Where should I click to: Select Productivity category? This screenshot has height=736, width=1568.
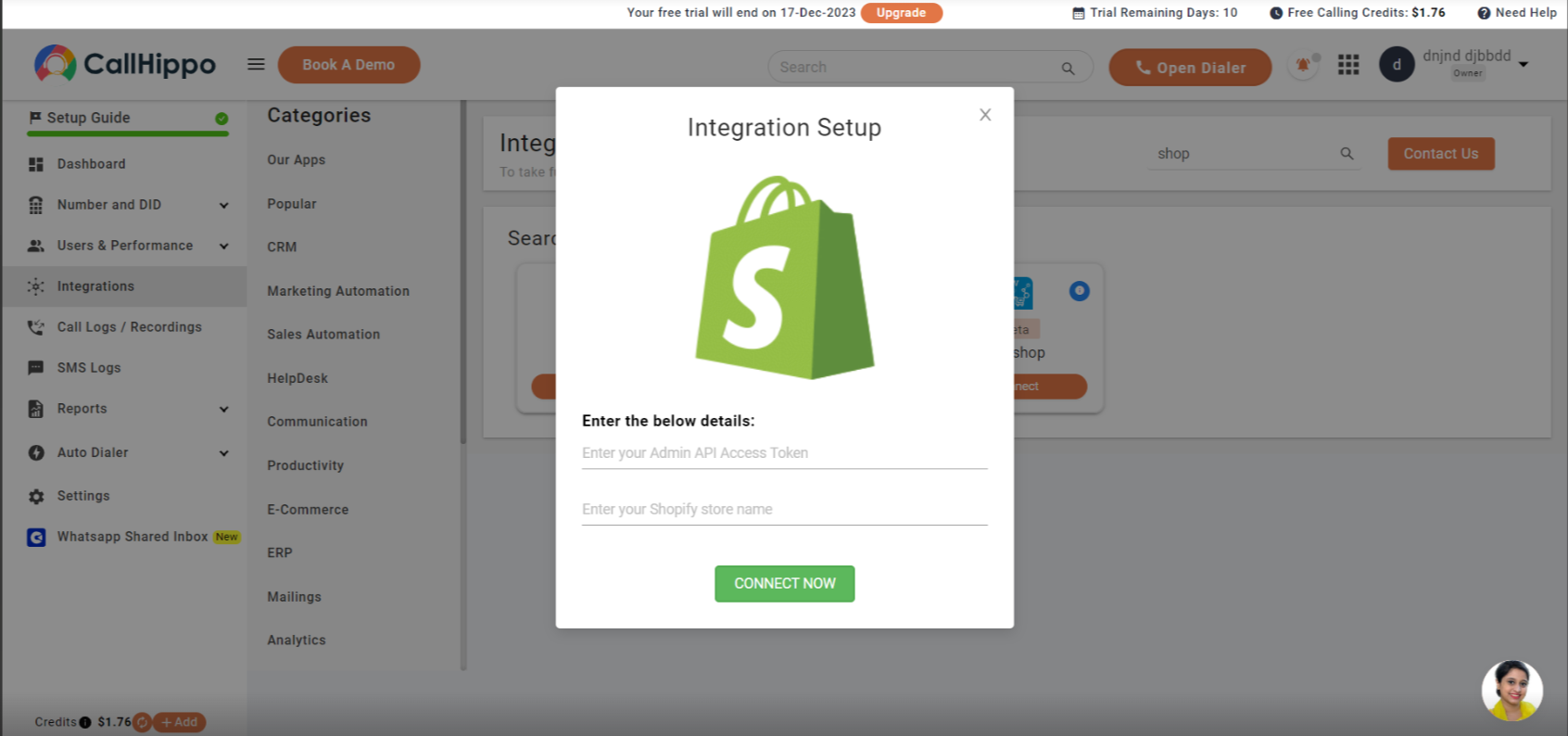pos(305,465)
